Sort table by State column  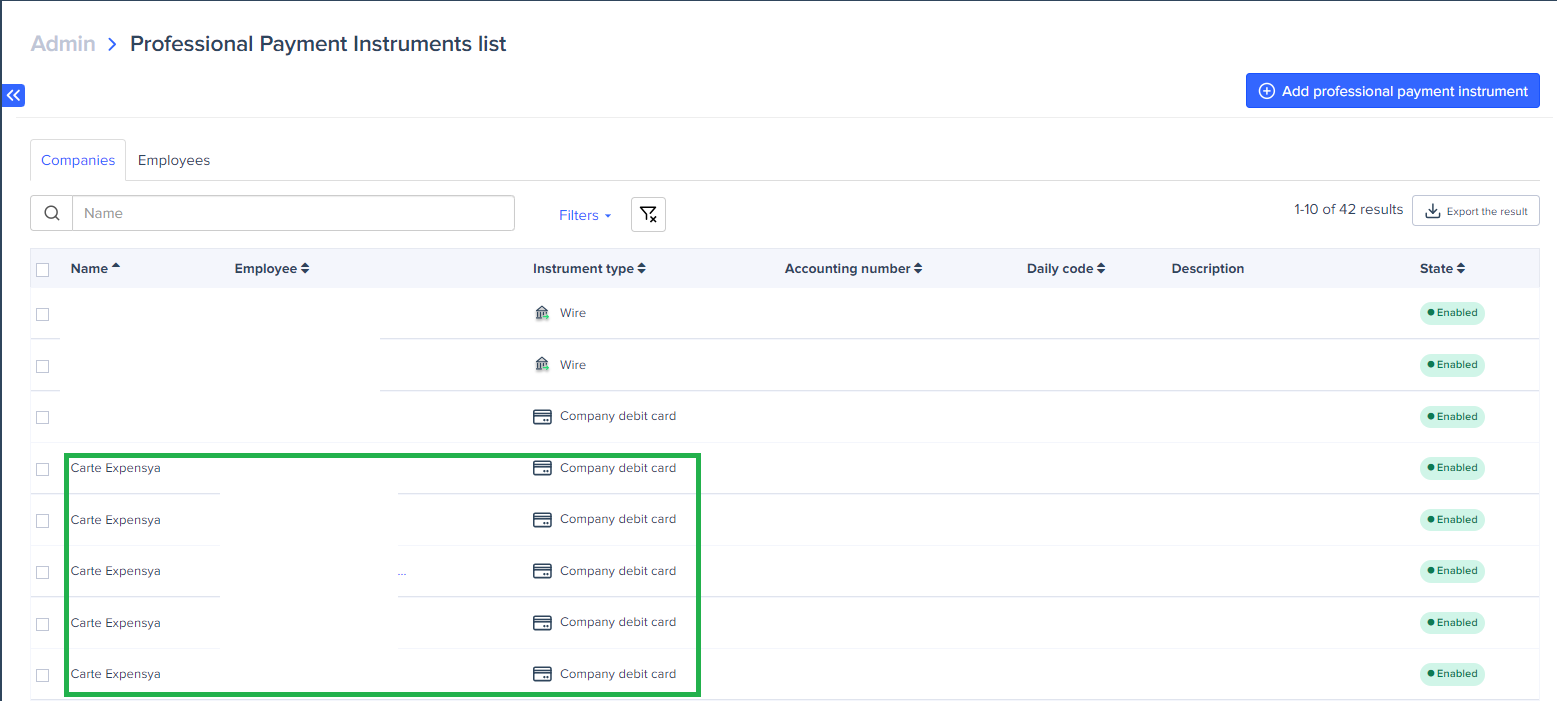1441,269
